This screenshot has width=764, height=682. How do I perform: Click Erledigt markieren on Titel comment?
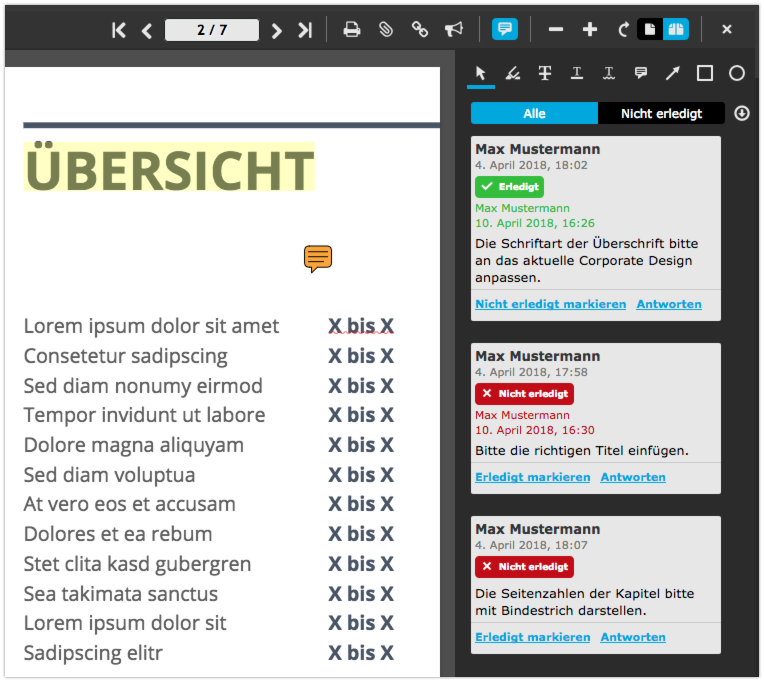[x=532, y=477]
